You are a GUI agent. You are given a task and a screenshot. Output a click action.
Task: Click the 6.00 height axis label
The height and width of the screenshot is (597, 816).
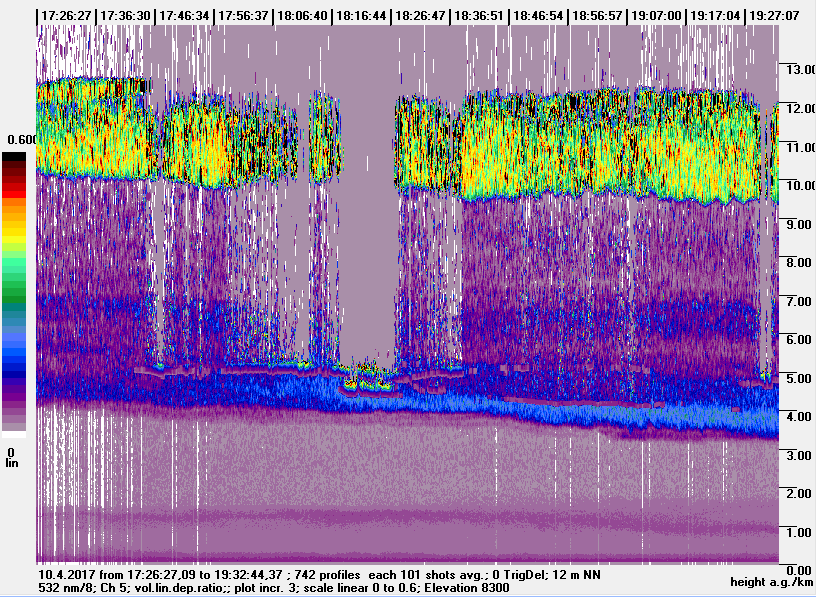pos(799,339)
